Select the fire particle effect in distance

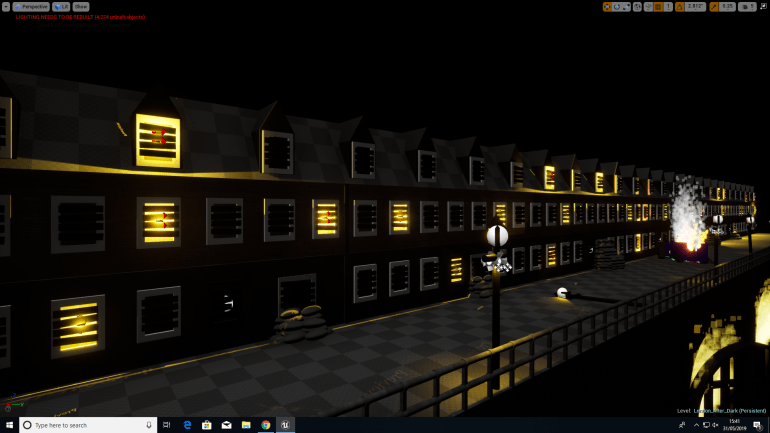pos(688,216)
